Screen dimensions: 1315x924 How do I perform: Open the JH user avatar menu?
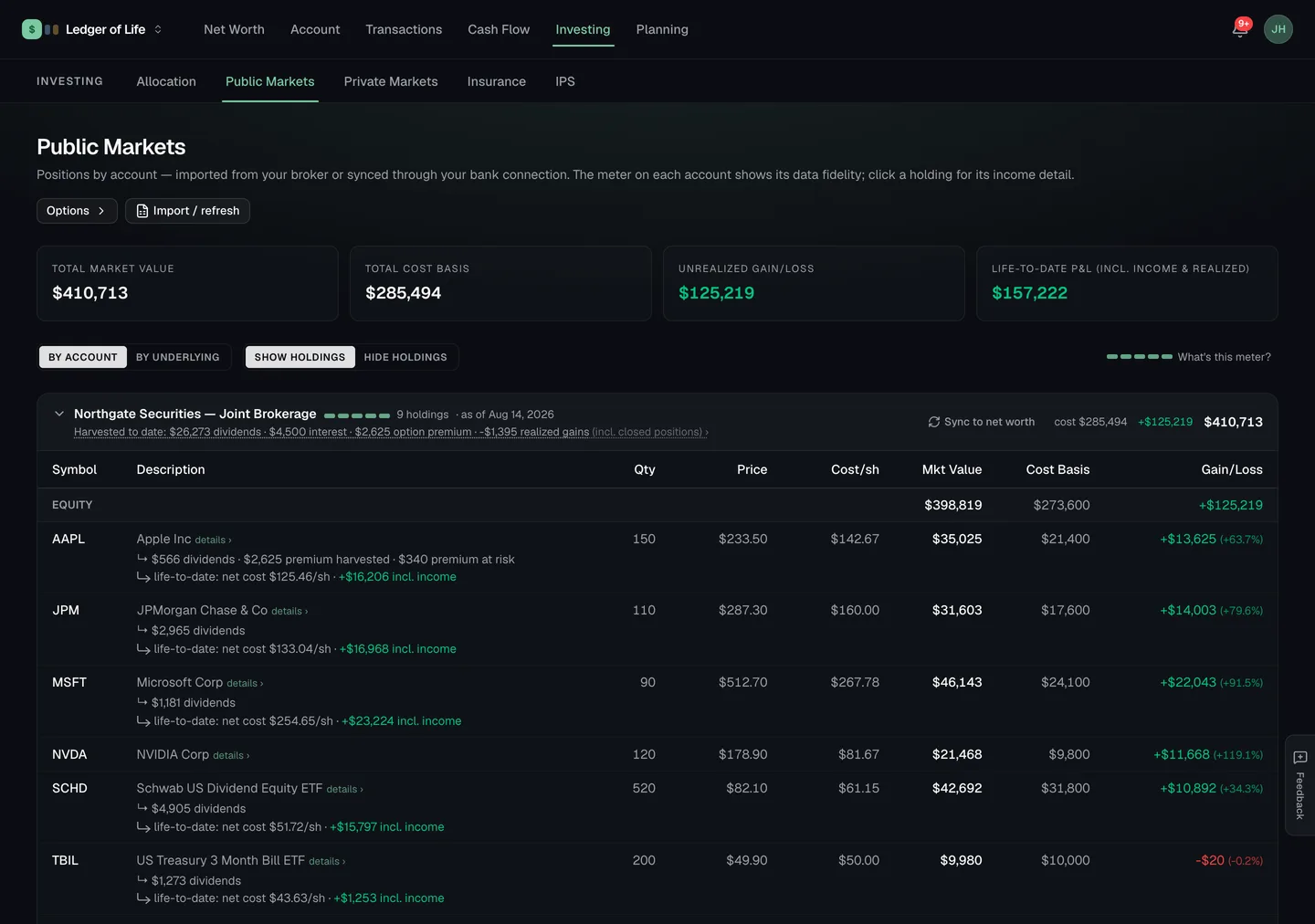pyautogui.click(x=1278, y=29)
